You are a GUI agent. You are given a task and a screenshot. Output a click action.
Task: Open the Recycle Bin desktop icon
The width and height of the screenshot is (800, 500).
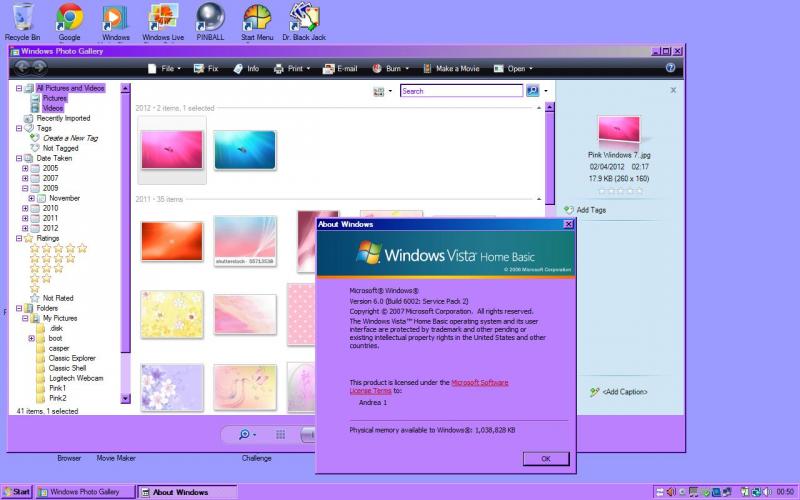pyautogui.click(x=22, y=21)
